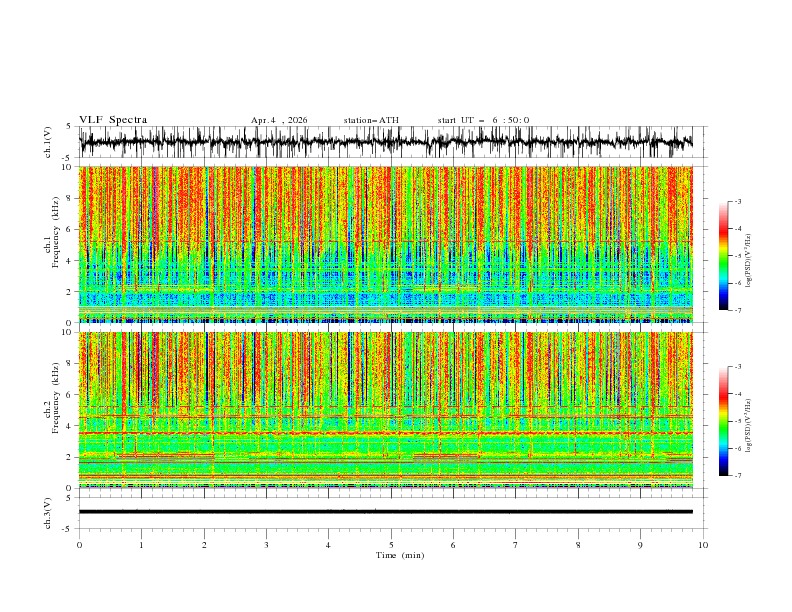The width and height of the screenshot is (792, 612).
Task: Click time axis tick label "10" at the right end
Action: (703, 545)
